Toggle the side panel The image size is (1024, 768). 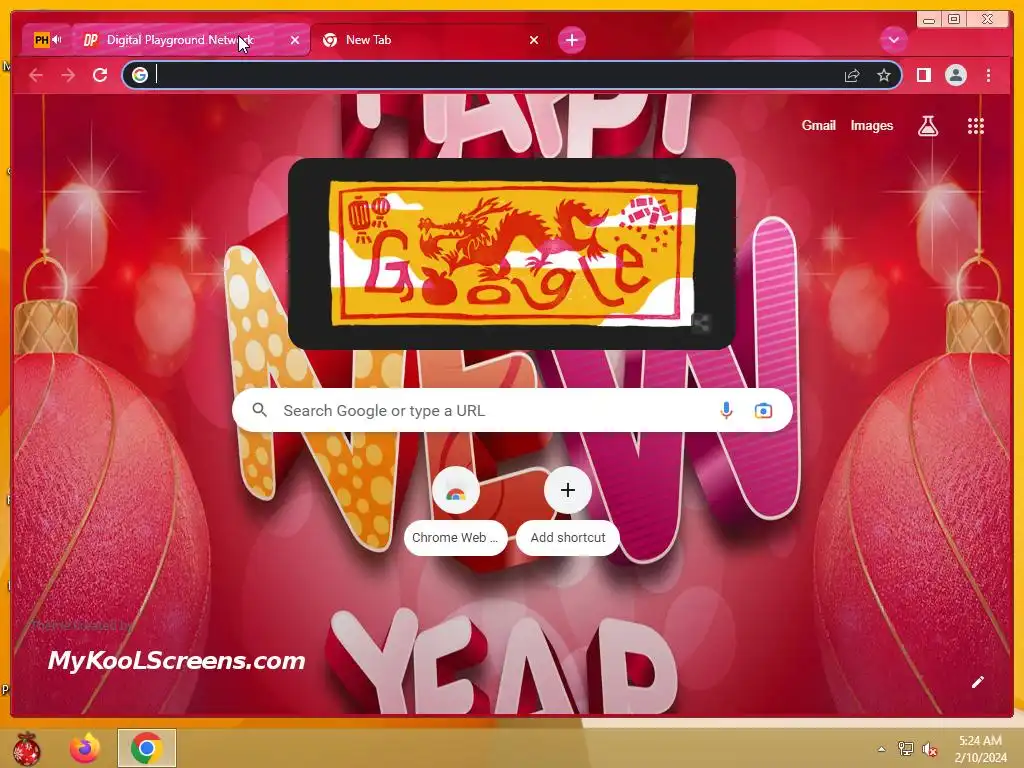coord(923,75)
